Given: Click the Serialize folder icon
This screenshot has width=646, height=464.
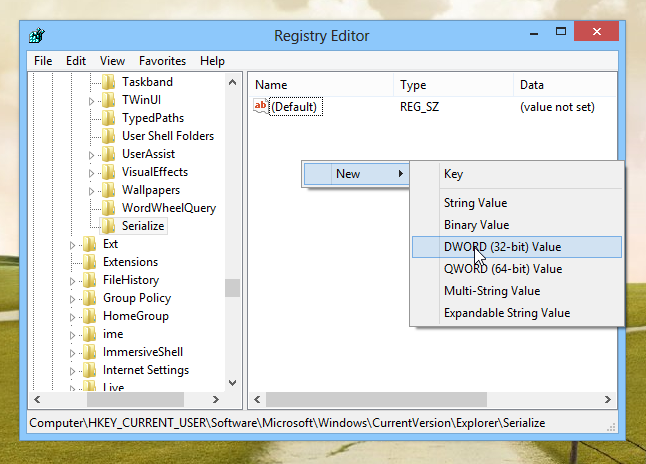Looking at the screenshot, I should coord(109,226).
